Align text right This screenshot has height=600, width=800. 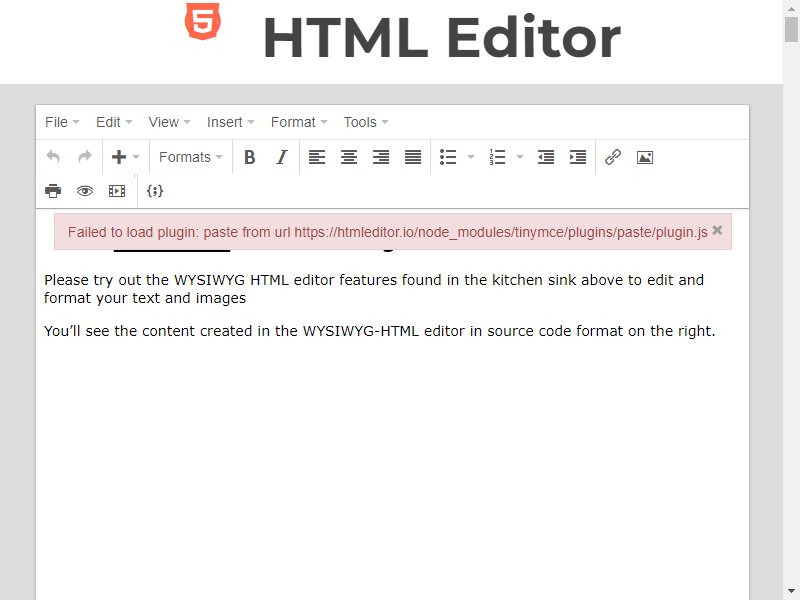point(381,157)
